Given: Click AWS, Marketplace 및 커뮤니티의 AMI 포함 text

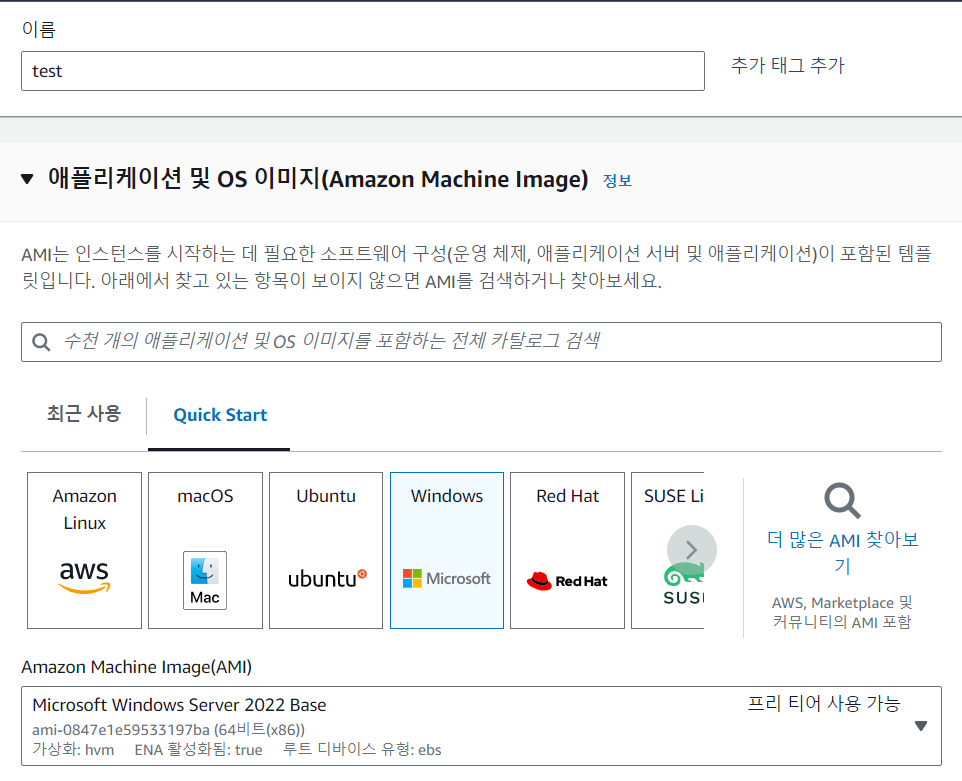Looking at the screenshot, I should [x=842, y=612].
